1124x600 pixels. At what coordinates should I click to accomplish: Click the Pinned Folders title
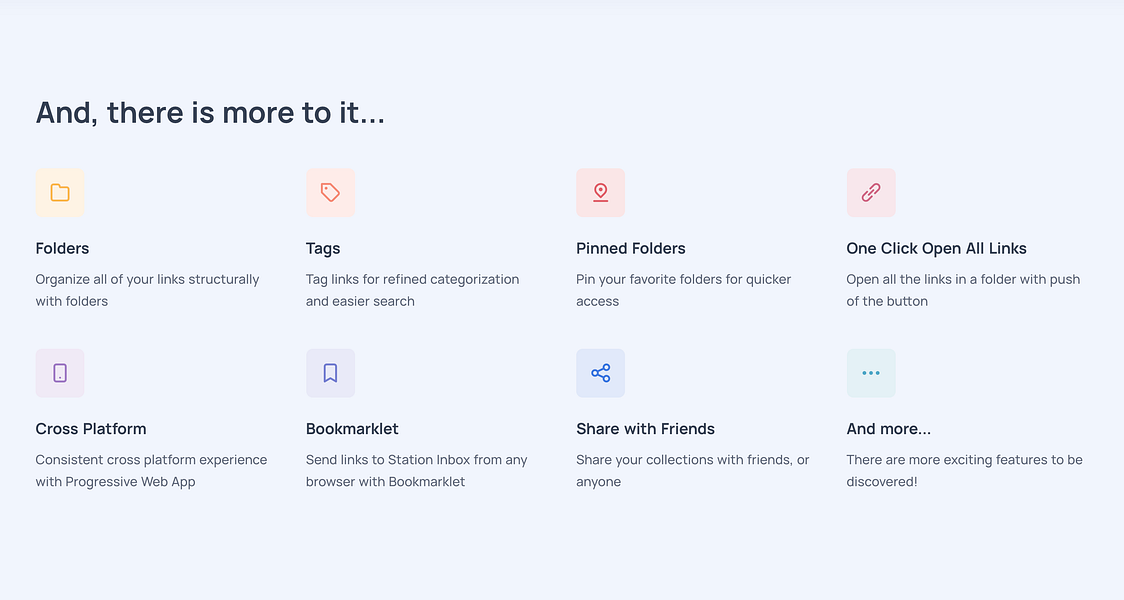click(631, 249)
